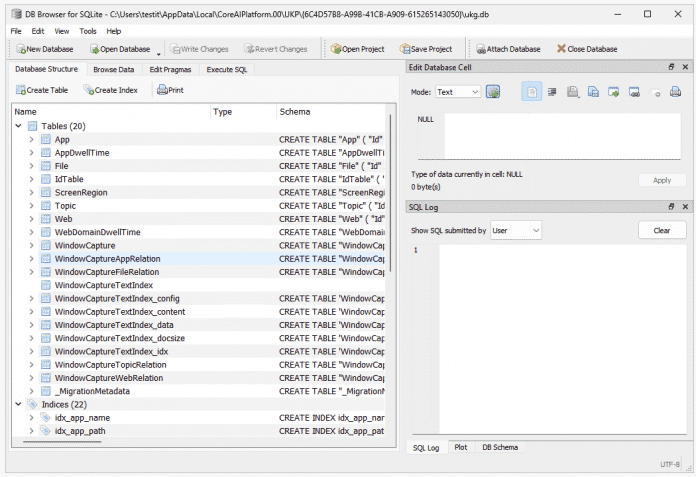Screen dimensions: 696x477
Task: Click the Attach Database toolbar icon
Action: (481, 49)
